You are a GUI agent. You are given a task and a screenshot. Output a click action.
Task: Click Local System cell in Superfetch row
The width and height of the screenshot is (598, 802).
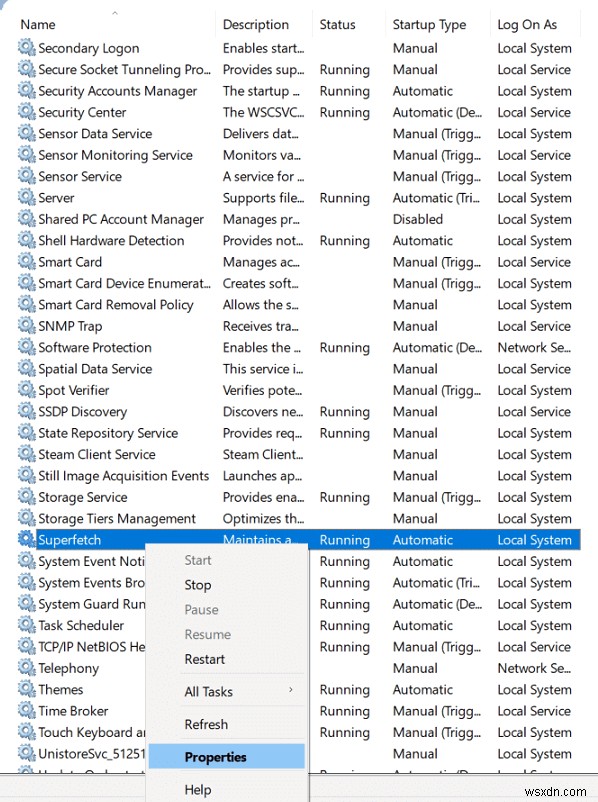534,540
